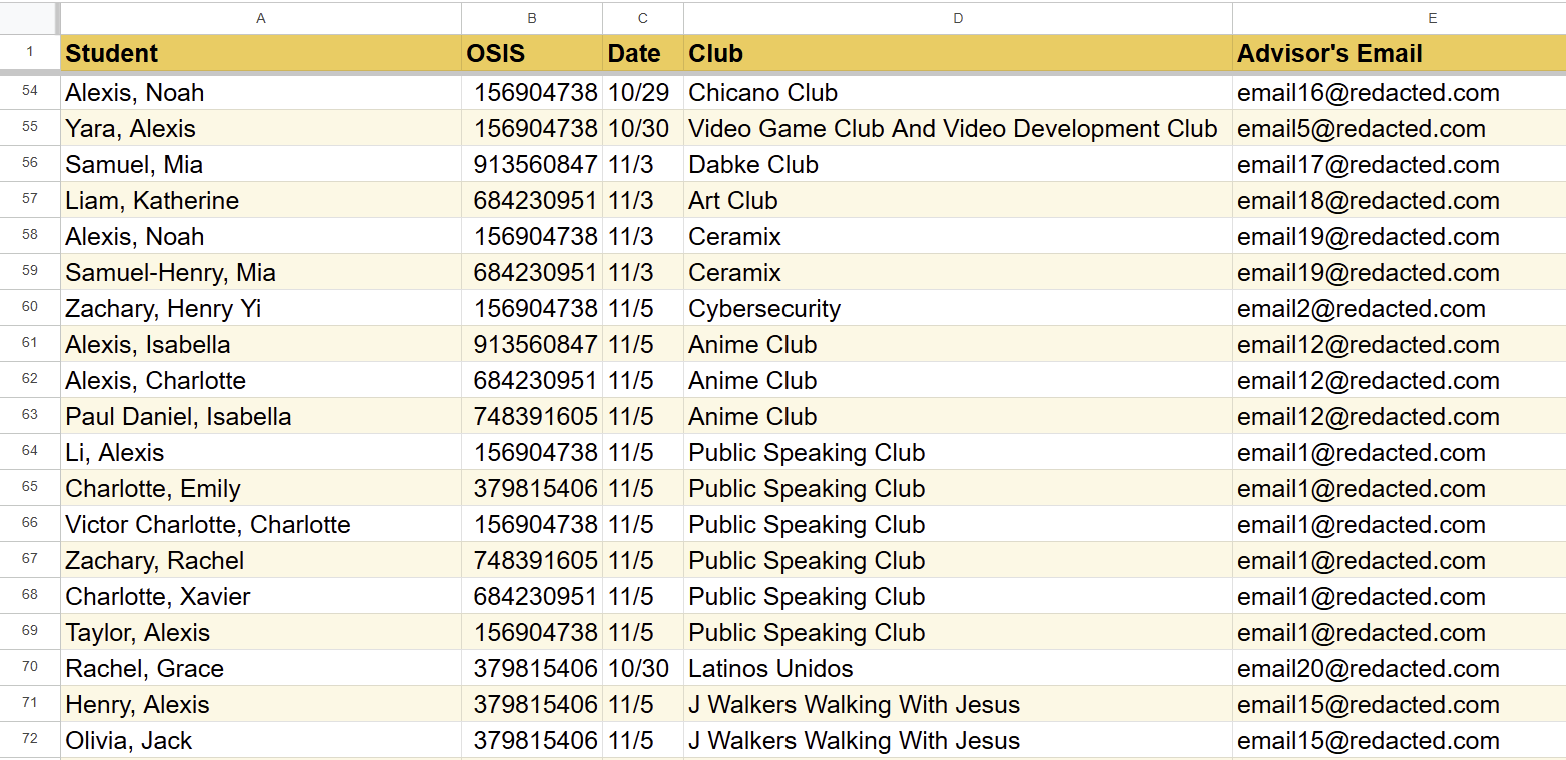Select 'Anime Club' in Alexis, Isabella row
Image resolution: width=1566 pixels, height=760 pixels.
(958, 344)
